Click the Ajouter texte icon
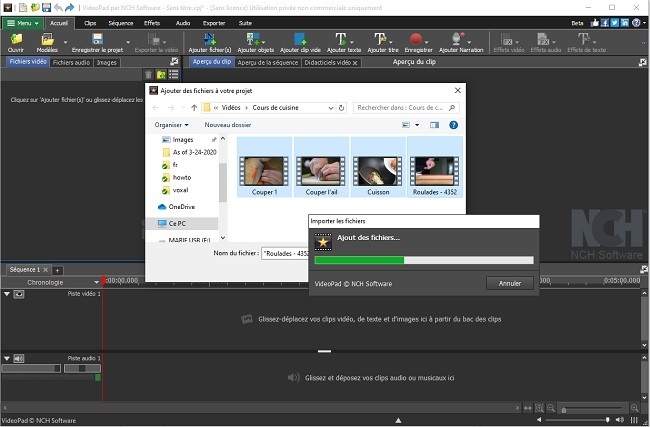Screen dimensions: 650x427 340,39
